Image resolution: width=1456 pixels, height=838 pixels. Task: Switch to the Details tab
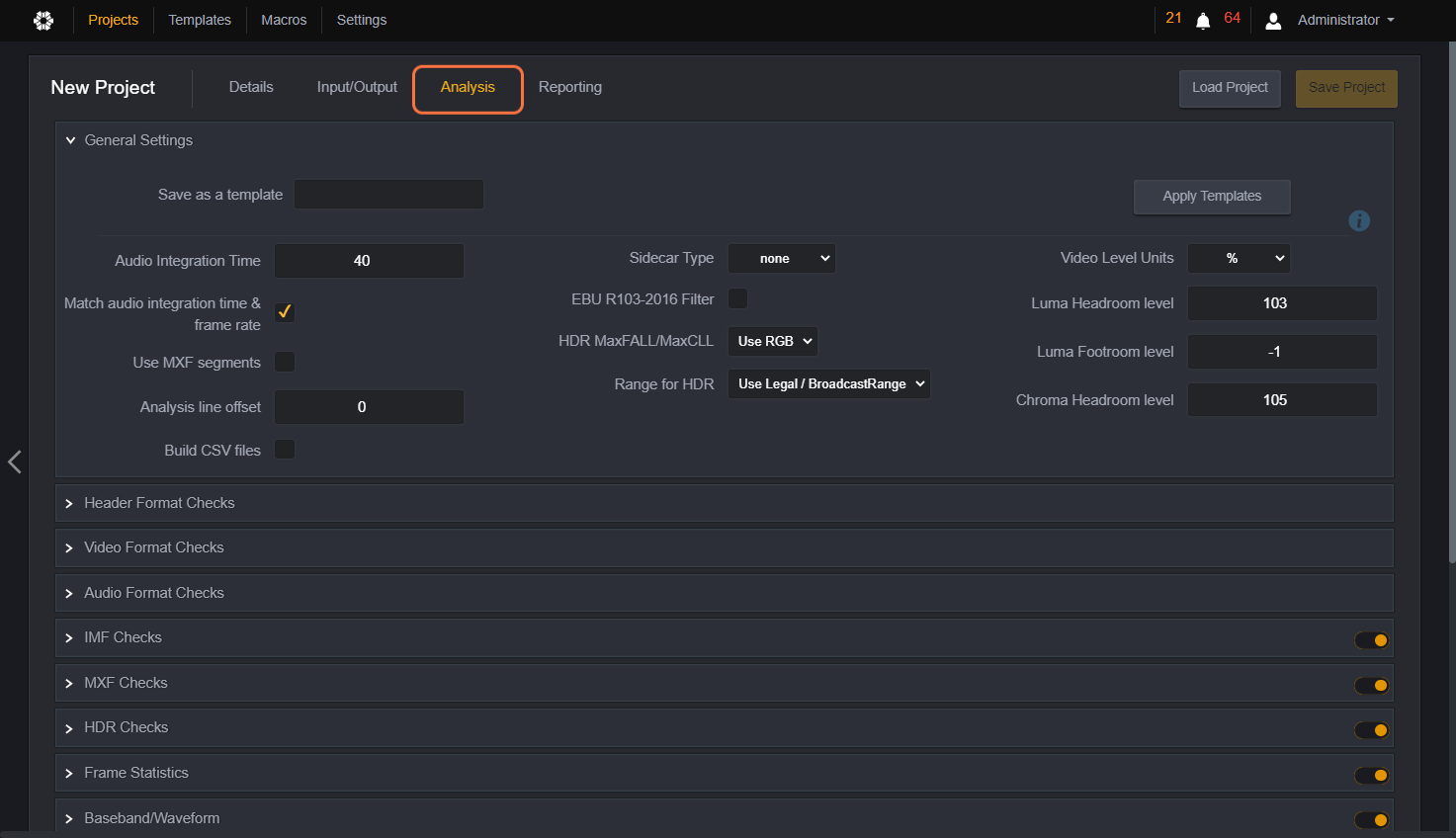click(x=251, y=87)
